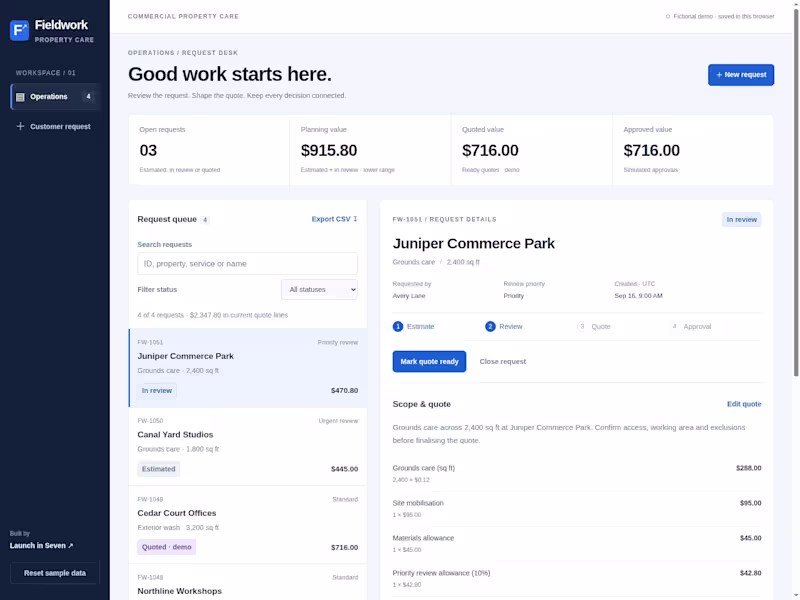This screenshot has height=600, width=800.
Task: Click Reset sample data button
Action: tap(55, 573)
